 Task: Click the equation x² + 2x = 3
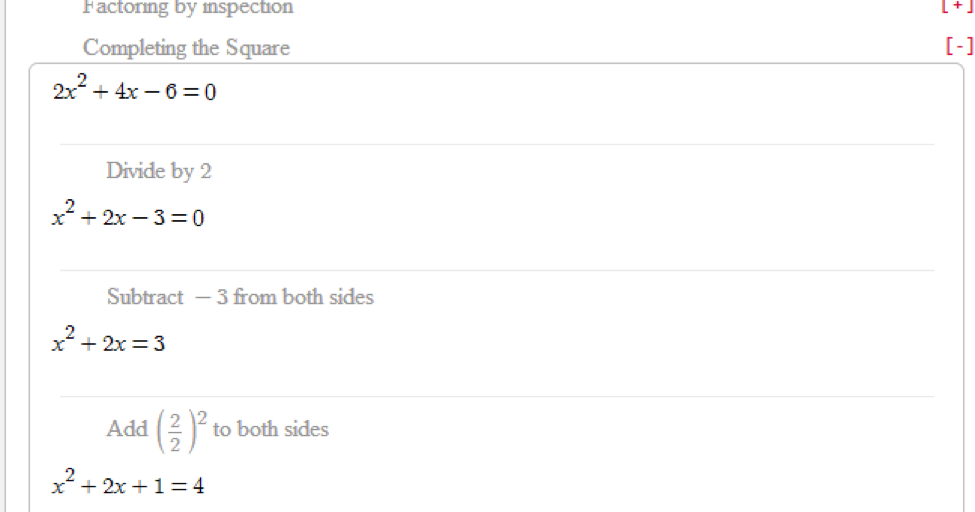point(108,340)
